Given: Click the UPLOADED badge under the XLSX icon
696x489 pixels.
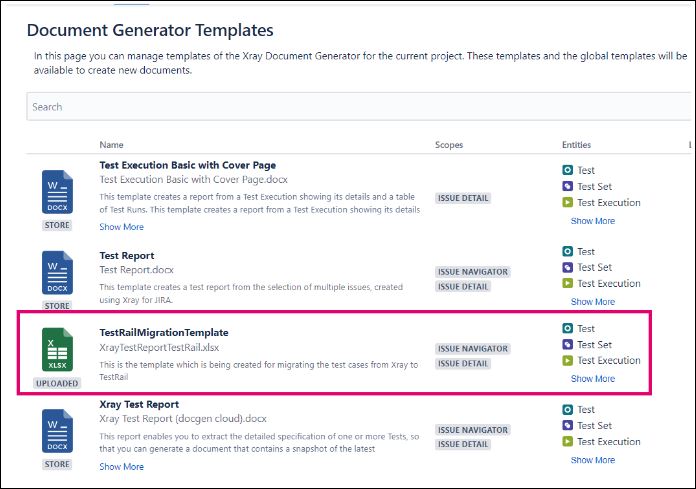Looking at the screenshot, I should click(56, 383).
